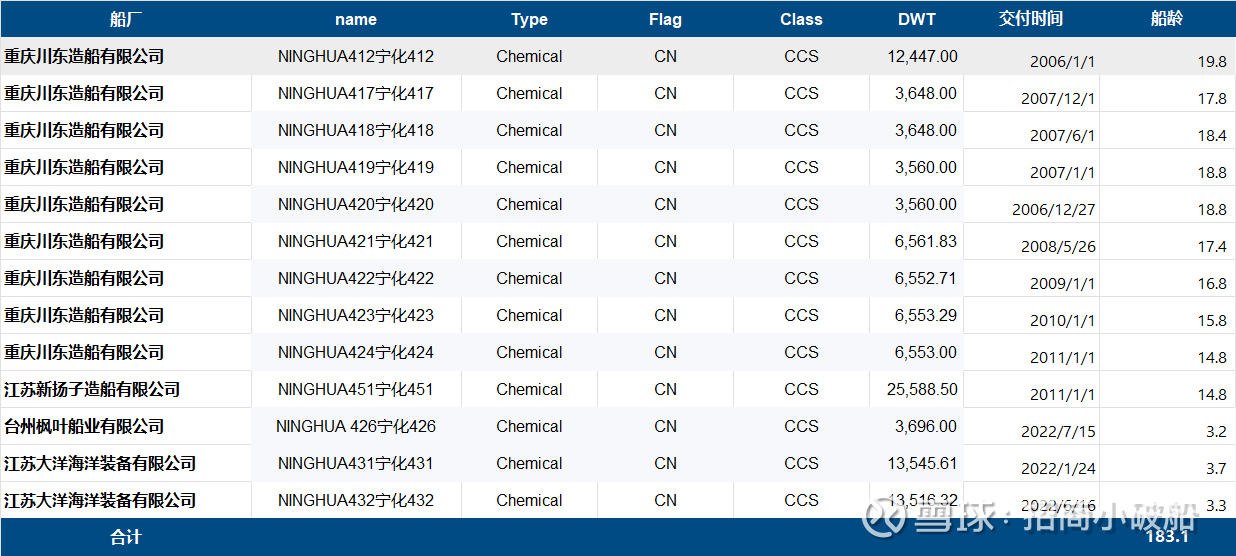Screen dimensions: 1236x556
Task: Click delivery date 2022/7/15
Action: click(x=1058, y=432)
